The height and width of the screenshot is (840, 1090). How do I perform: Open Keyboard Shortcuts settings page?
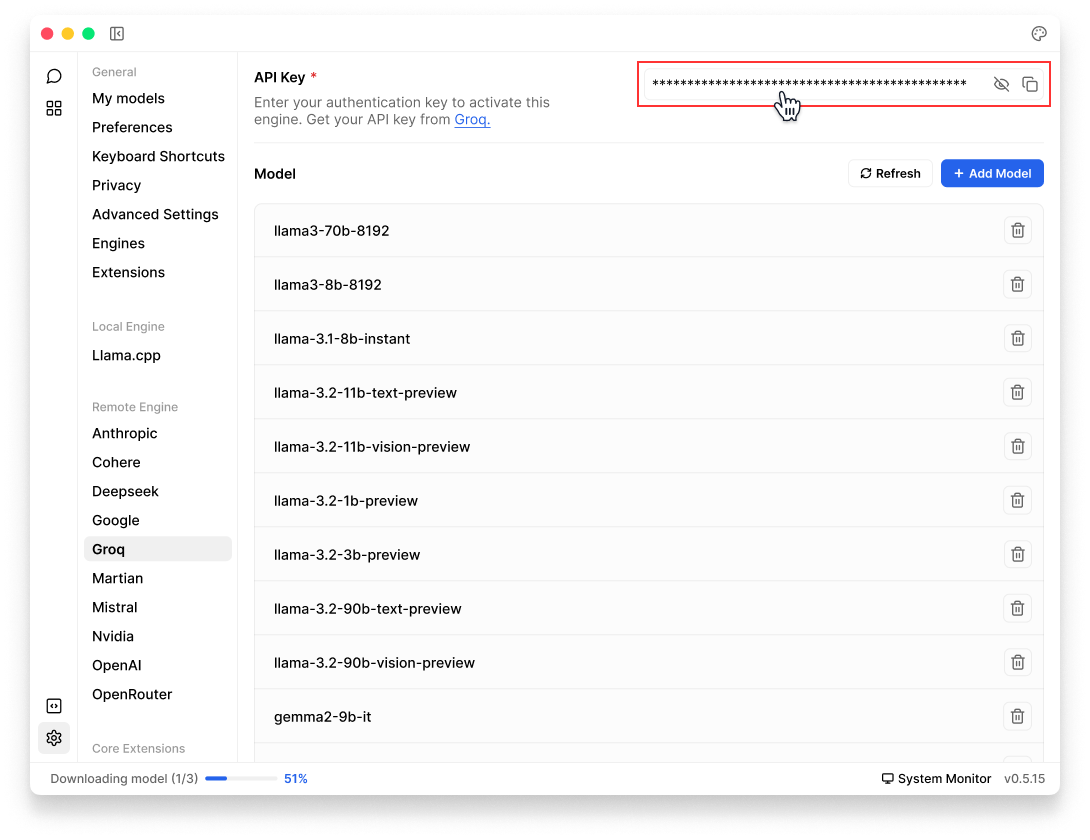pos(158,156)
